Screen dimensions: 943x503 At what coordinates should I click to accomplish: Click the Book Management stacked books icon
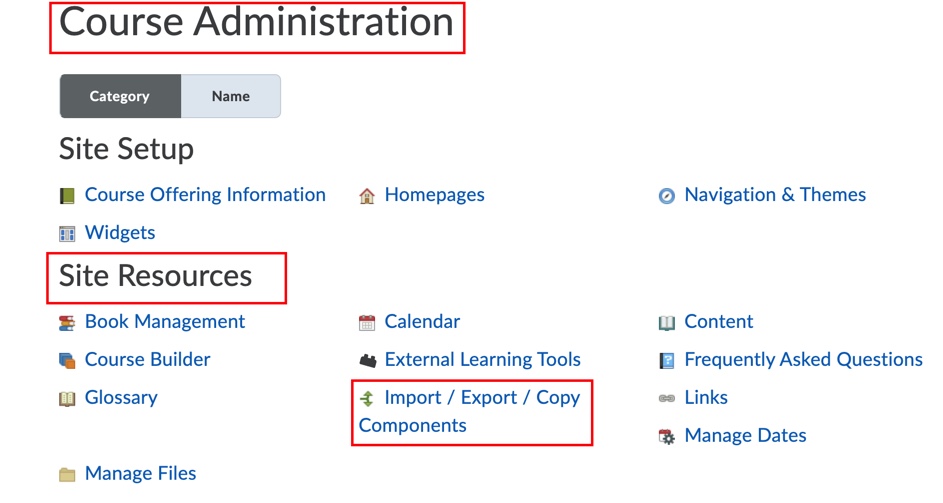click(67, 323)
